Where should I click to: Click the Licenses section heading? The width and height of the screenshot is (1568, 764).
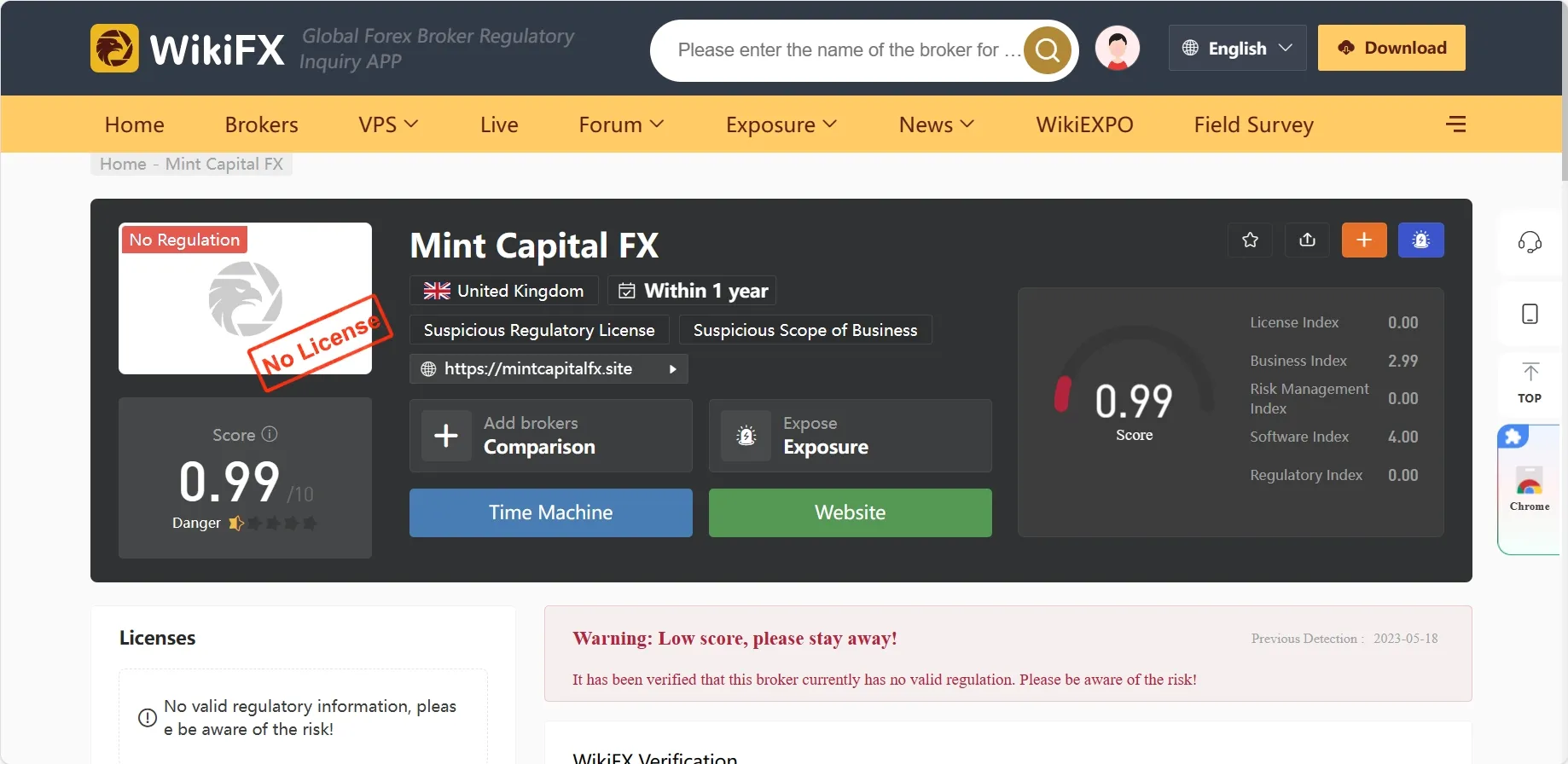click(158, 638)
